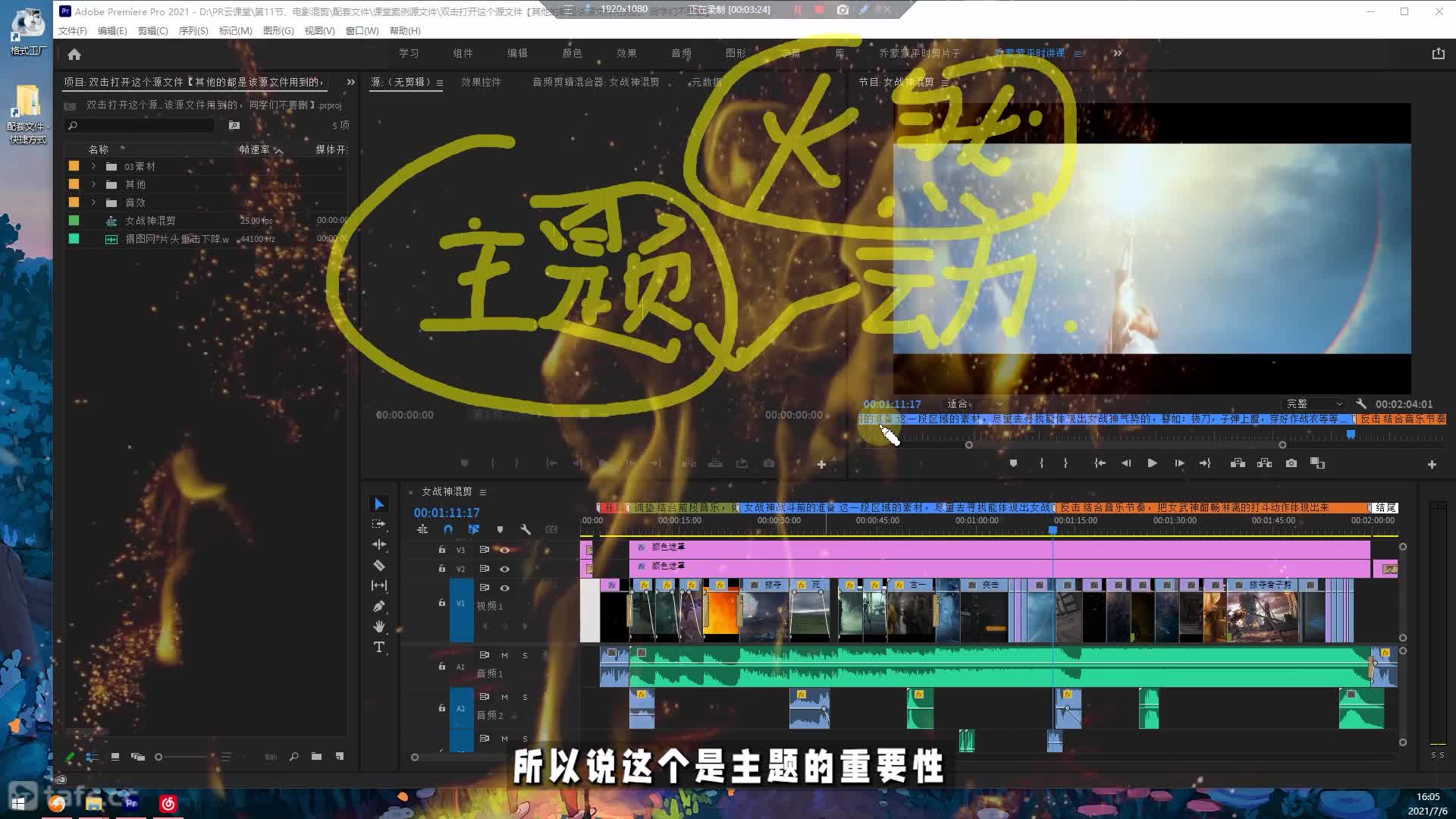Open the Project panel overflow chevron
The image size is (1456, 819).
point(350,82)
